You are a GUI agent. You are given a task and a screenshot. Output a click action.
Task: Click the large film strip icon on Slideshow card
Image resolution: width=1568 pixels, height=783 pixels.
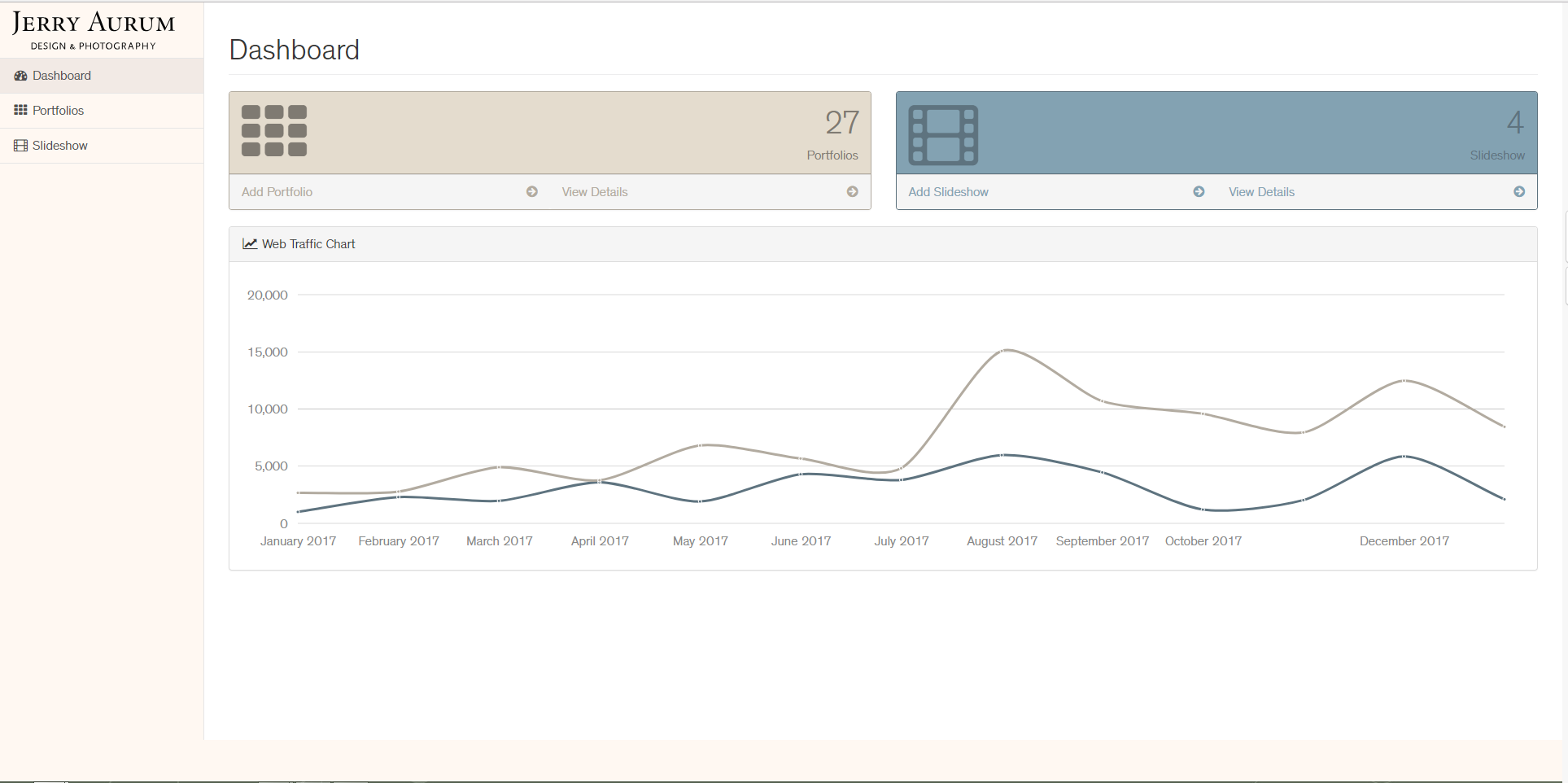(943, 135)
